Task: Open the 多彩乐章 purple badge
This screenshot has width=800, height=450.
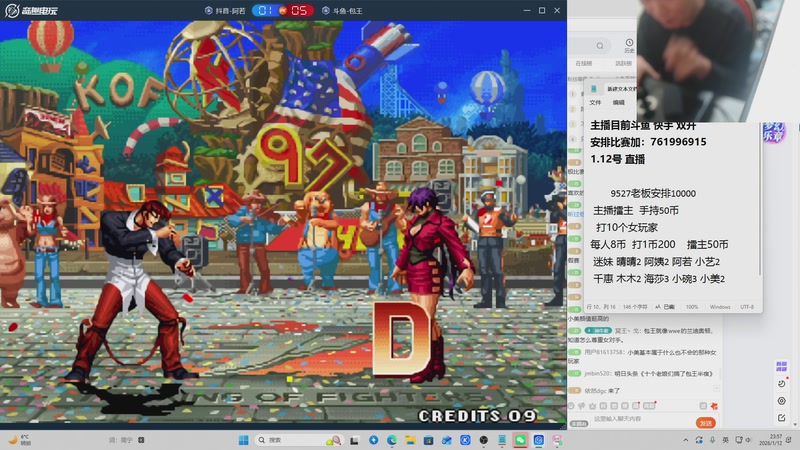Action: tap(773, 133)
